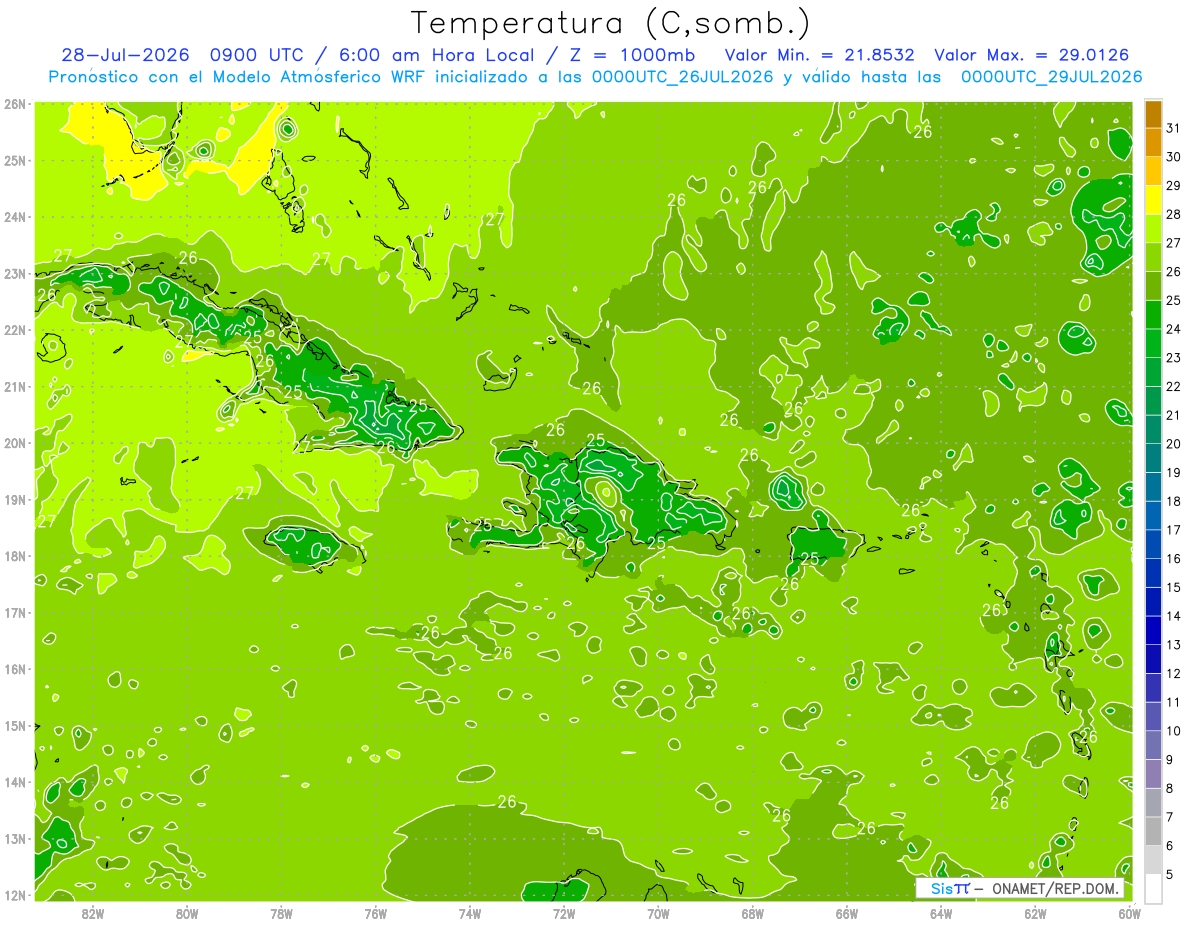Click the brown legend swatch above 31
1200x927 pixels.
(x=1154, y=114)
